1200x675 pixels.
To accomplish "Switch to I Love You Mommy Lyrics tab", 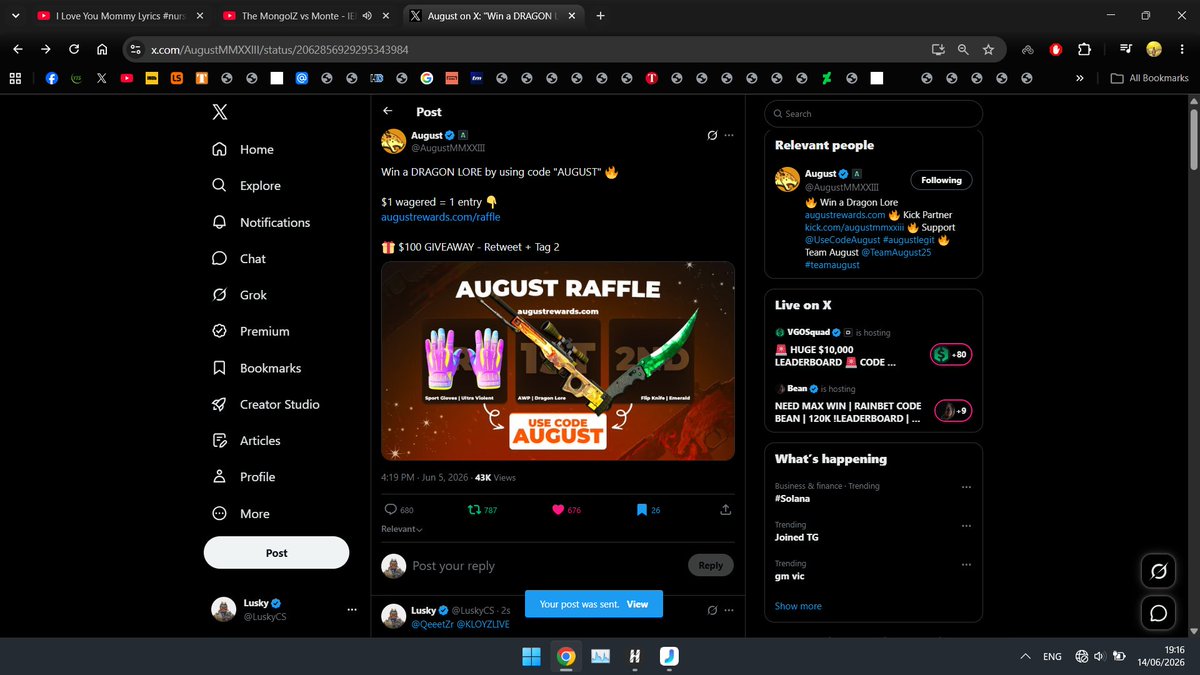I will 118,16.
